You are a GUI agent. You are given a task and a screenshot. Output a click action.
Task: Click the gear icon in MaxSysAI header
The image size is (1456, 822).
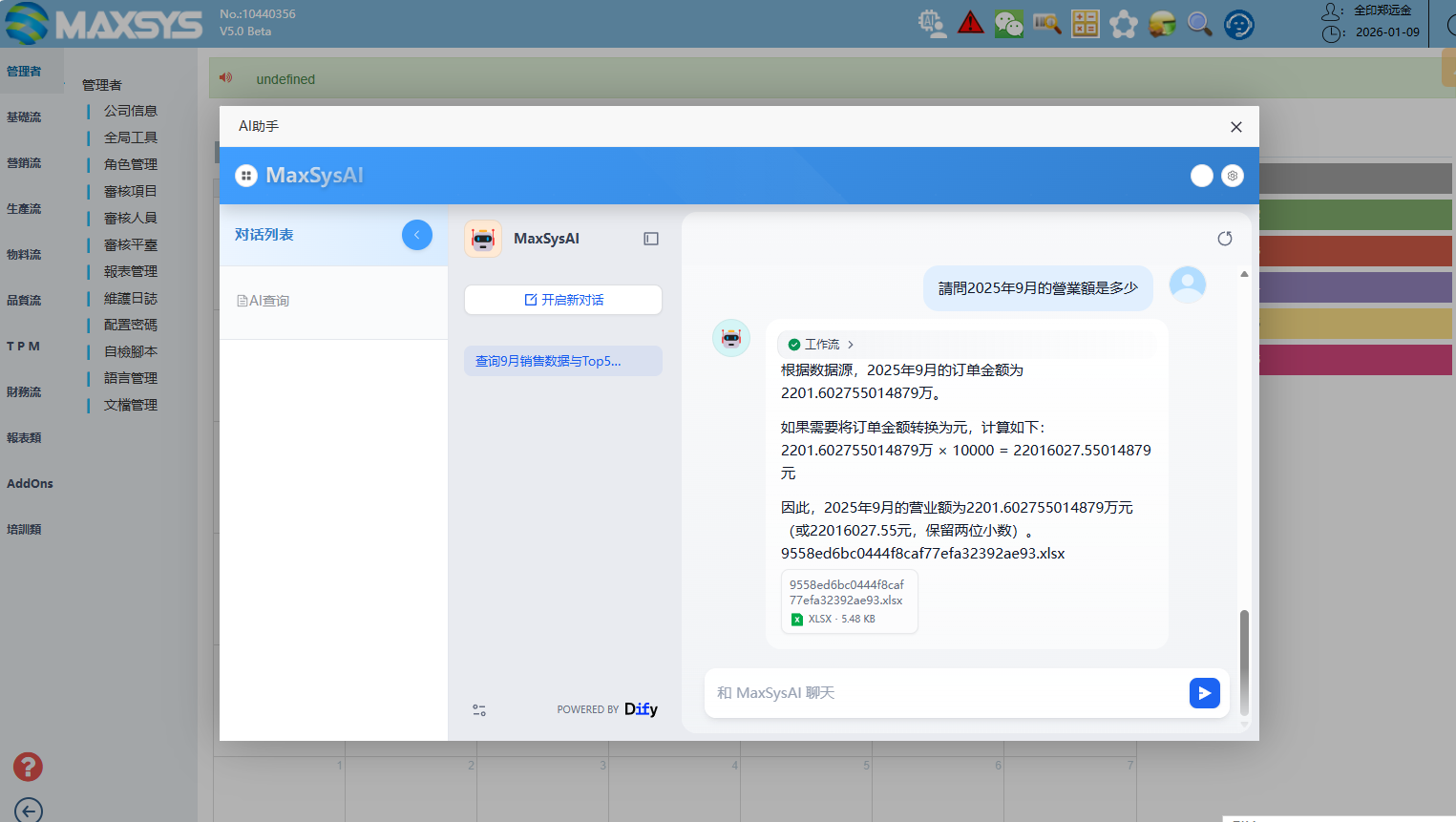tap(1233, 176)
